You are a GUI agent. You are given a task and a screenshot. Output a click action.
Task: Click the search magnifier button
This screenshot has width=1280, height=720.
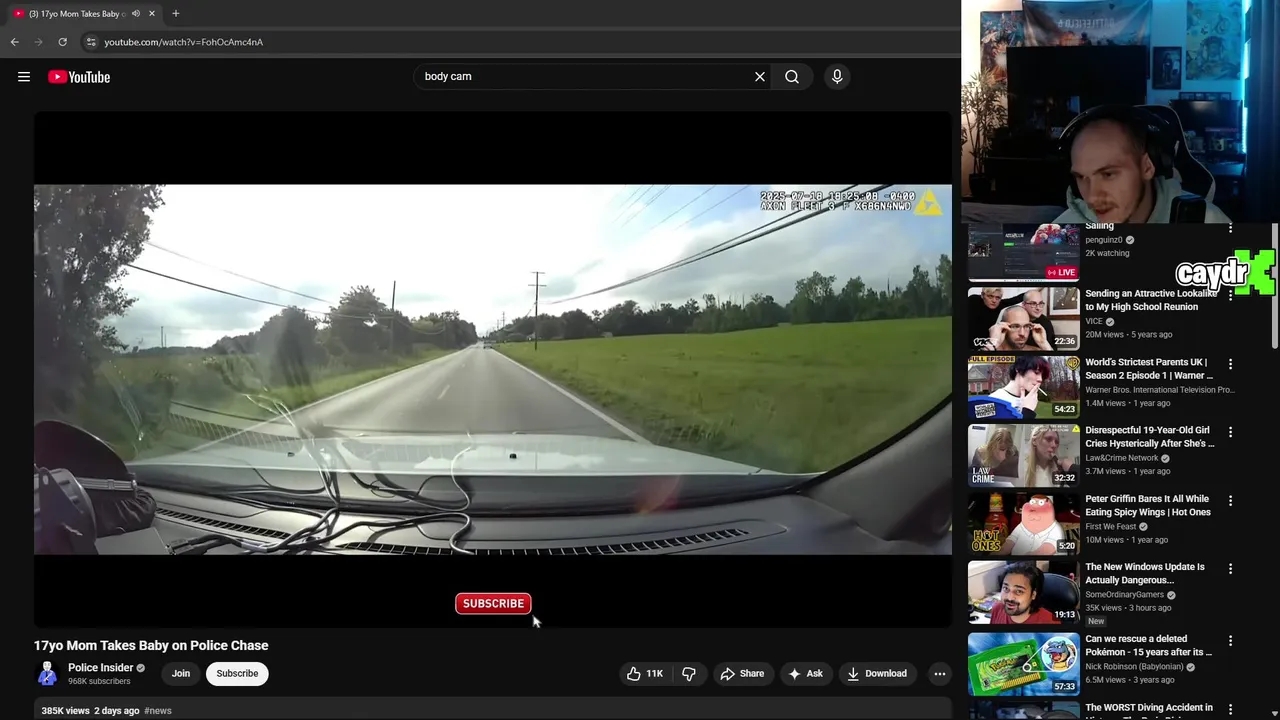pyautogui.click(x=792, y=77)
